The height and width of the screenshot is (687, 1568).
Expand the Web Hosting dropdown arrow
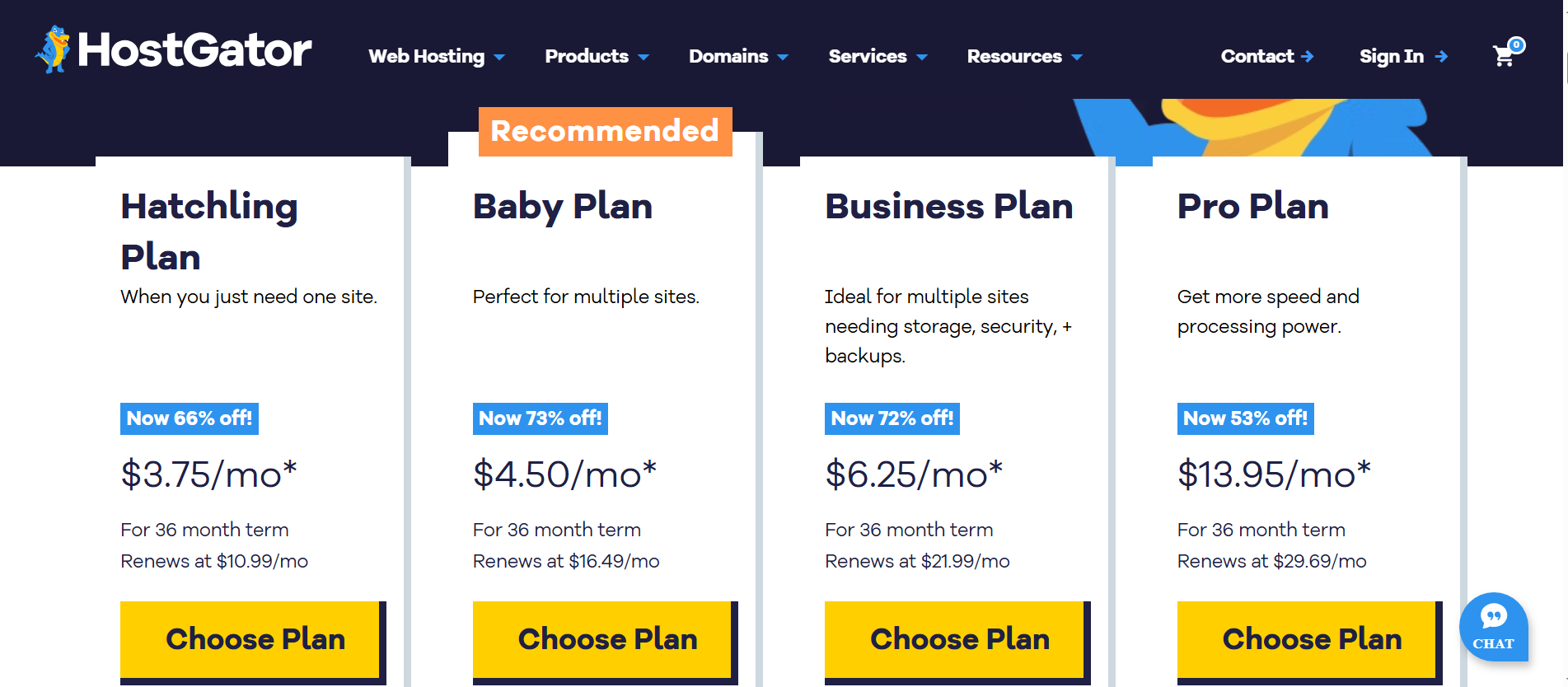(499, 57)
